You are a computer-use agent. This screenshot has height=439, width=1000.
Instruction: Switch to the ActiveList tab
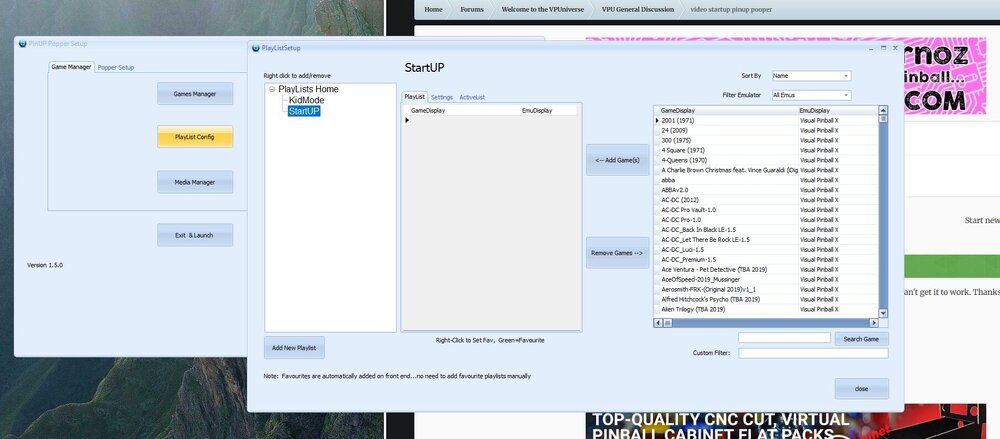pyautogui.click(x=472, y=97)
